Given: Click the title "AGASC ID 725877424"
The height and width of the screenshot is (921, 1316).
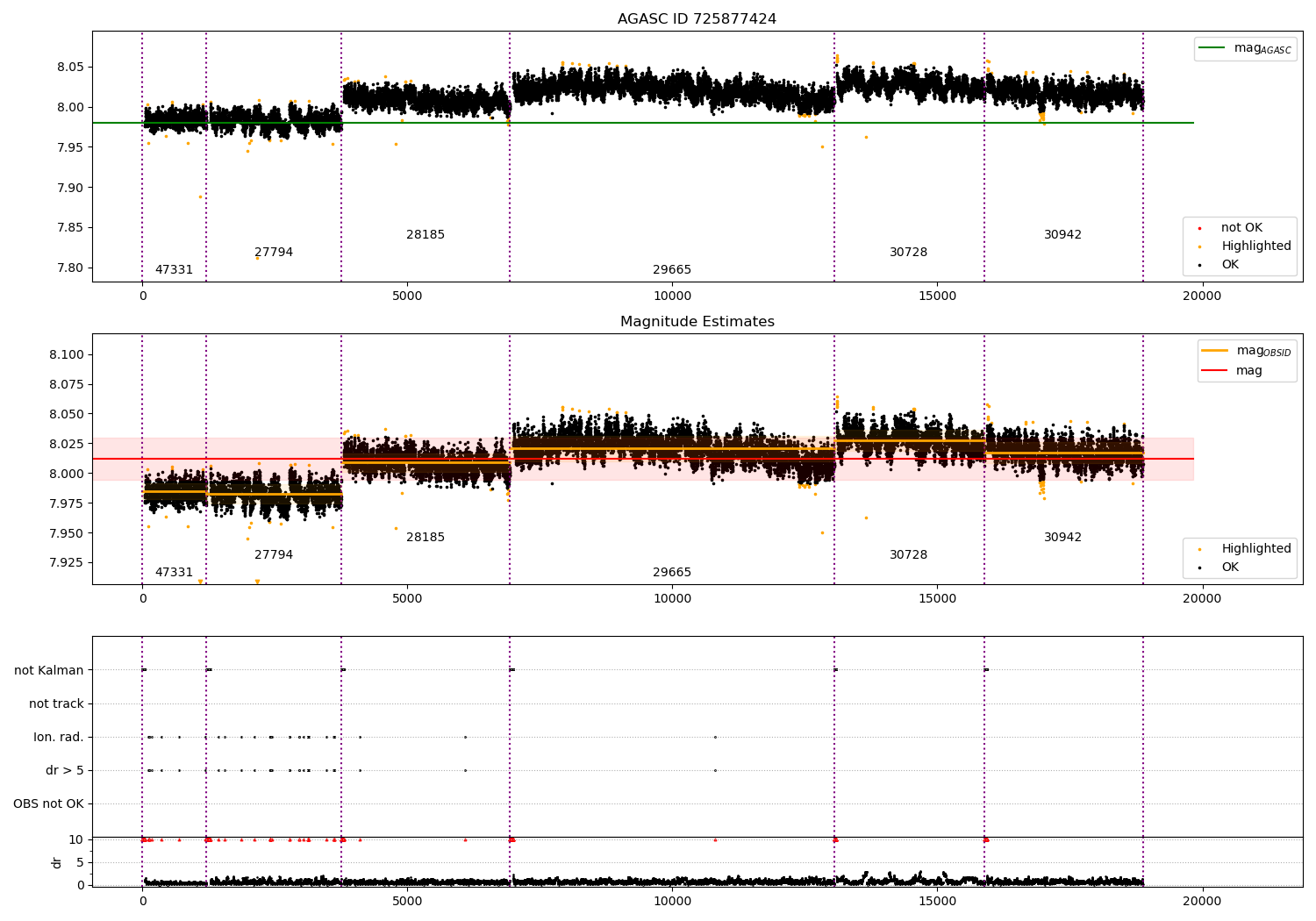Looking at the screenshot, I should (x=697, y=19).
